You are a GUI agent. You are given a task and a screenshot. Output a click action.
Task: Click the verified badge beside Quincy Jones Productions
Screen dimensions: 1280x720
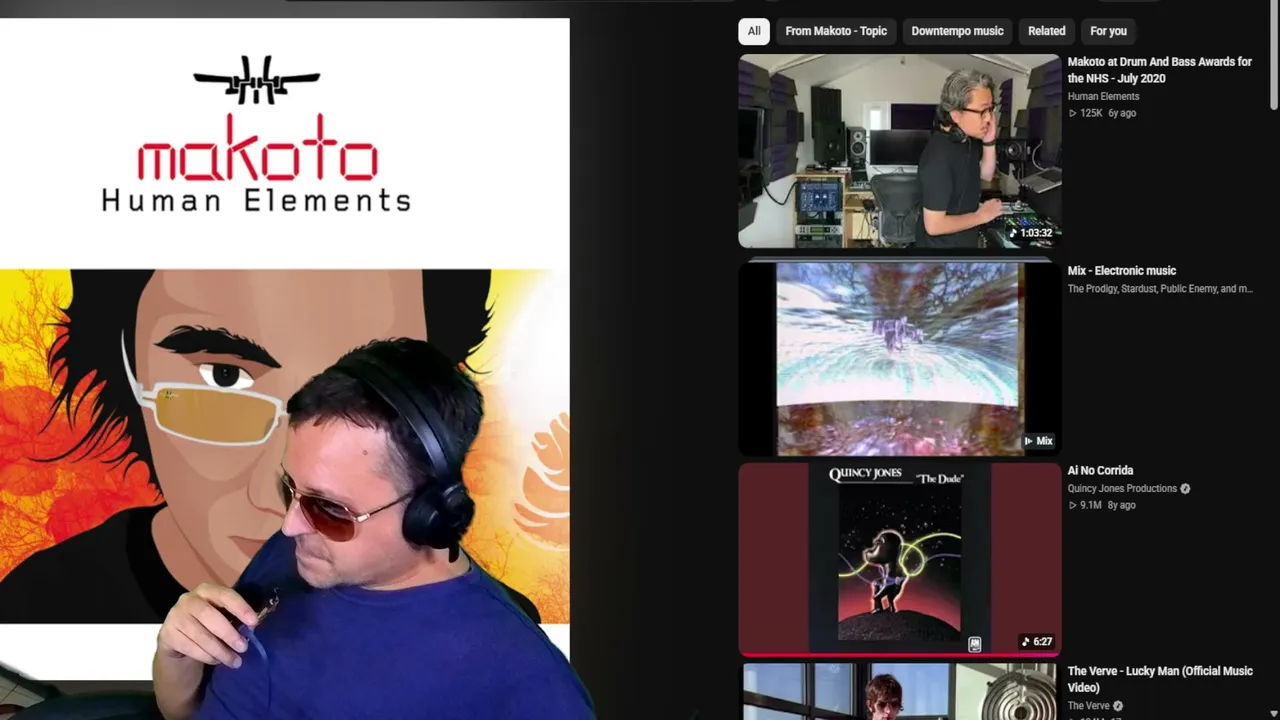point(1185,489)
